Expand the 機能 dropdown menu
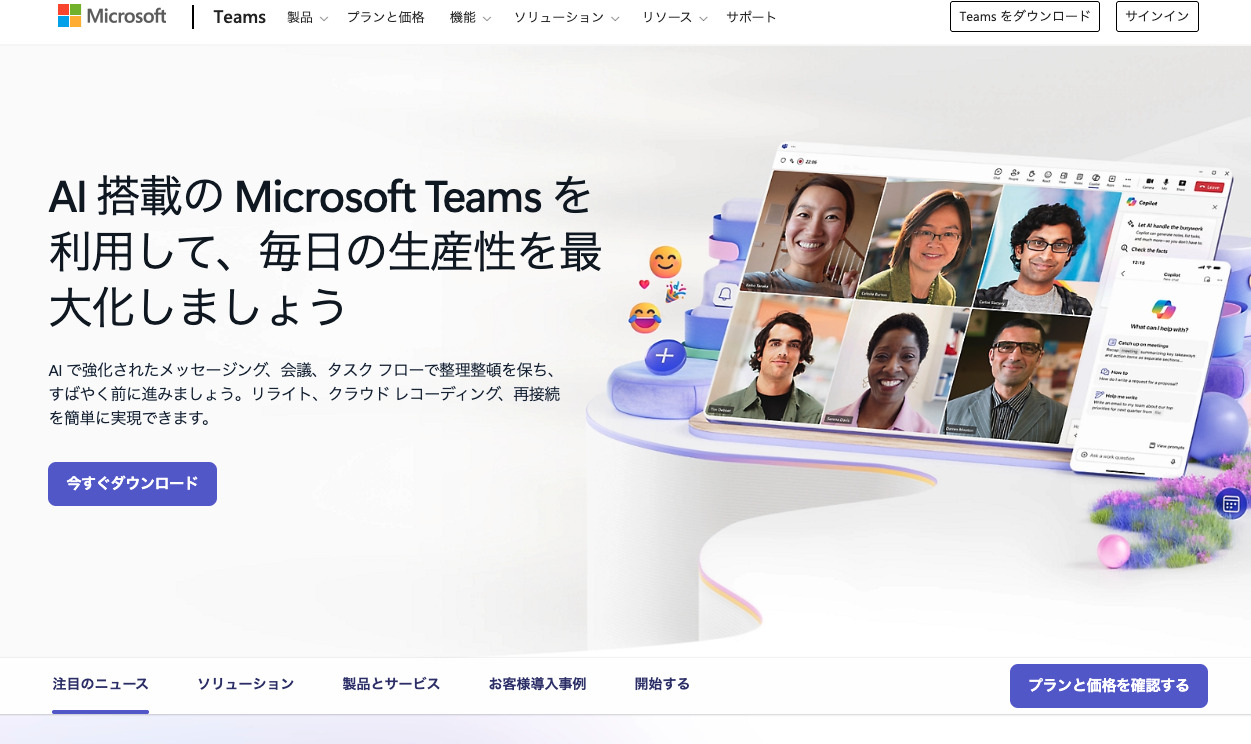This screenshot has width=1251, height=744. (470, 17)
